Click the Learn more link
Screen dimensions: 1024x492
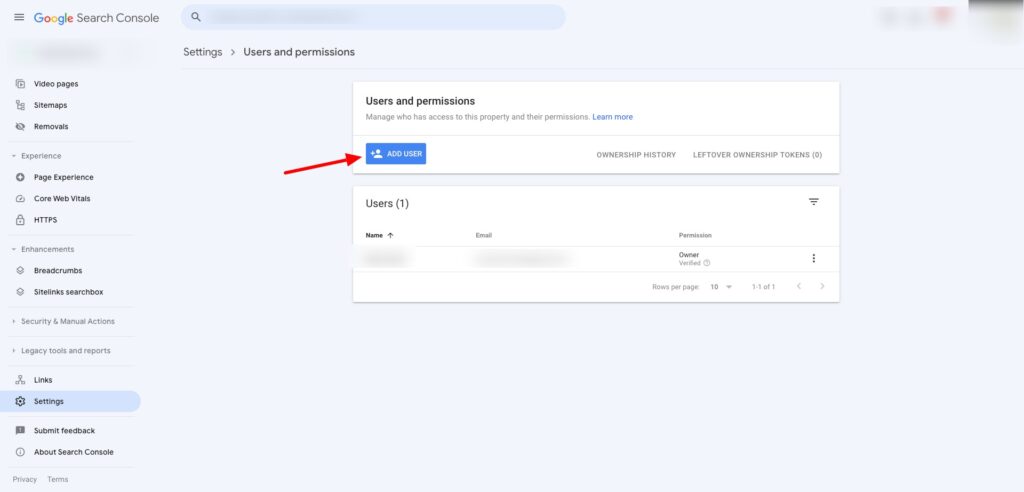(613, 117)
